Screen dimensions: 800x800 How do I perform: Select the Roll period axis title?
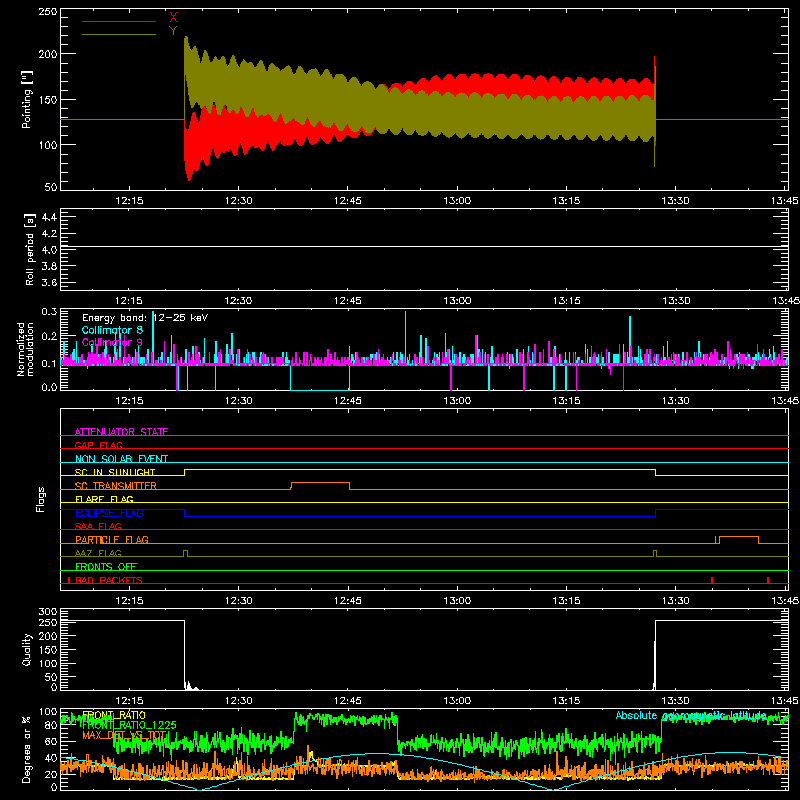30,249
